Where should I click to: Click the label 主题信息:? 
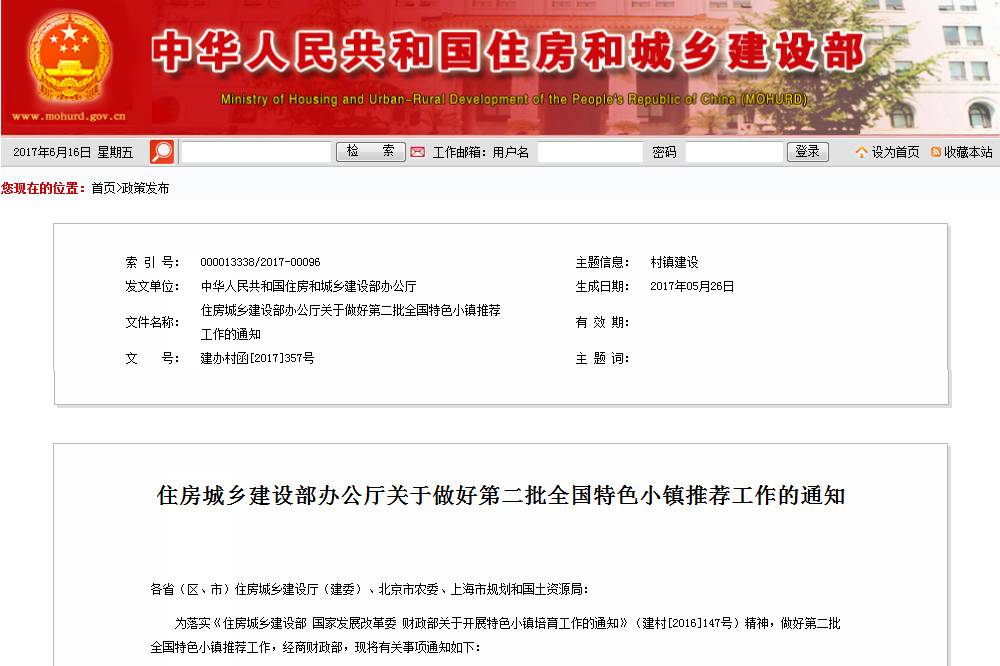point(603,262)
